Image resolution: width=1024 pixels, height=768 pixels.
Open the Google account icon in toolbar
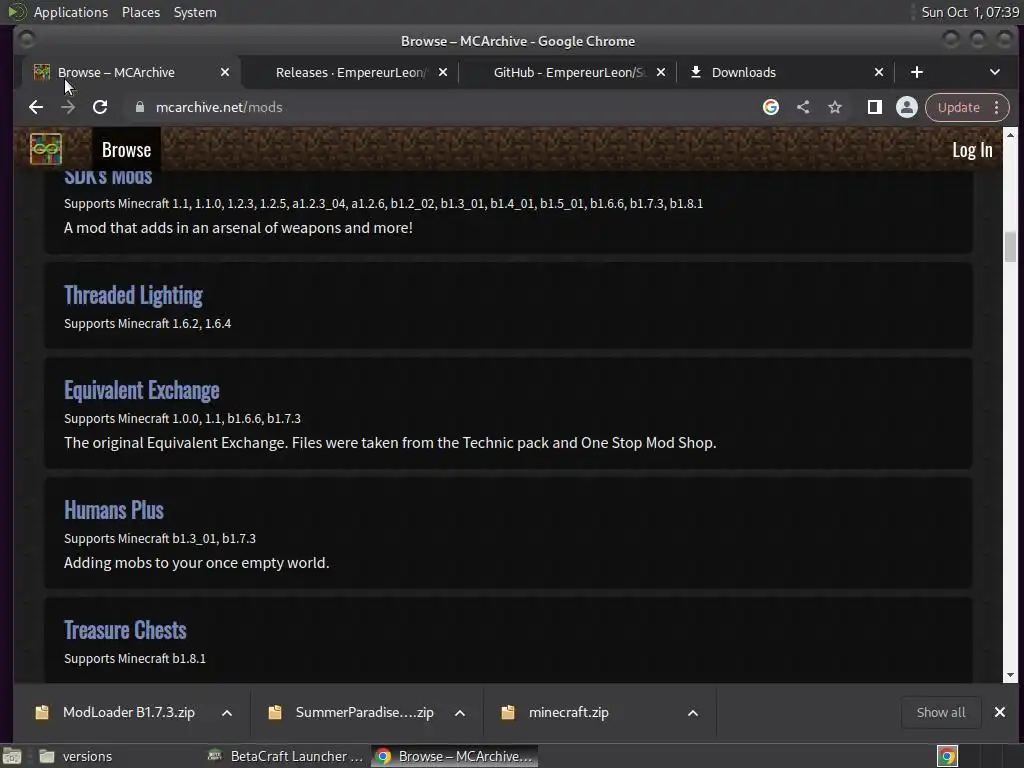[771, 107]
